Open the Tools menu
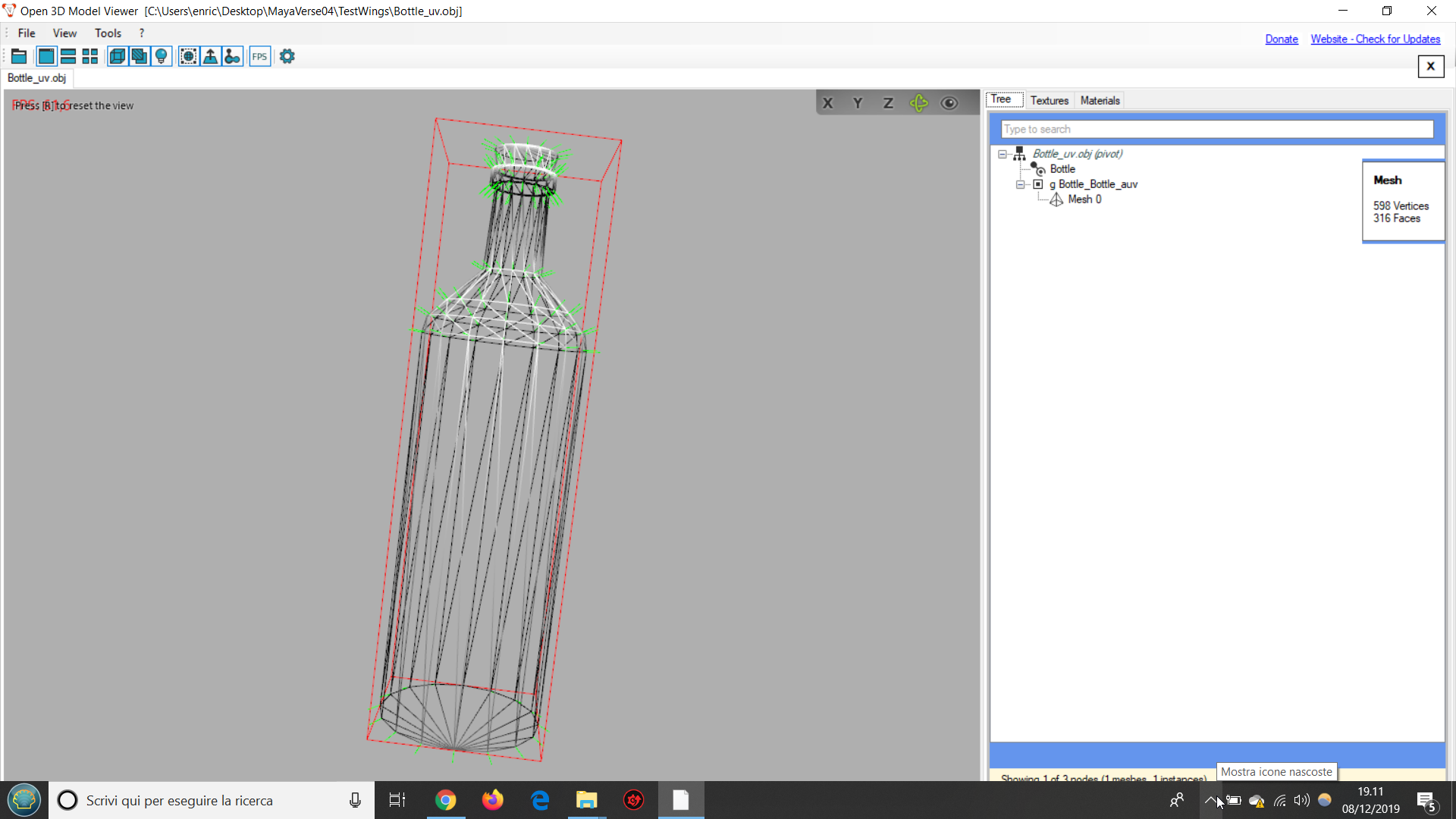The width and height of the screenshot is (1456, 819). 108,33
